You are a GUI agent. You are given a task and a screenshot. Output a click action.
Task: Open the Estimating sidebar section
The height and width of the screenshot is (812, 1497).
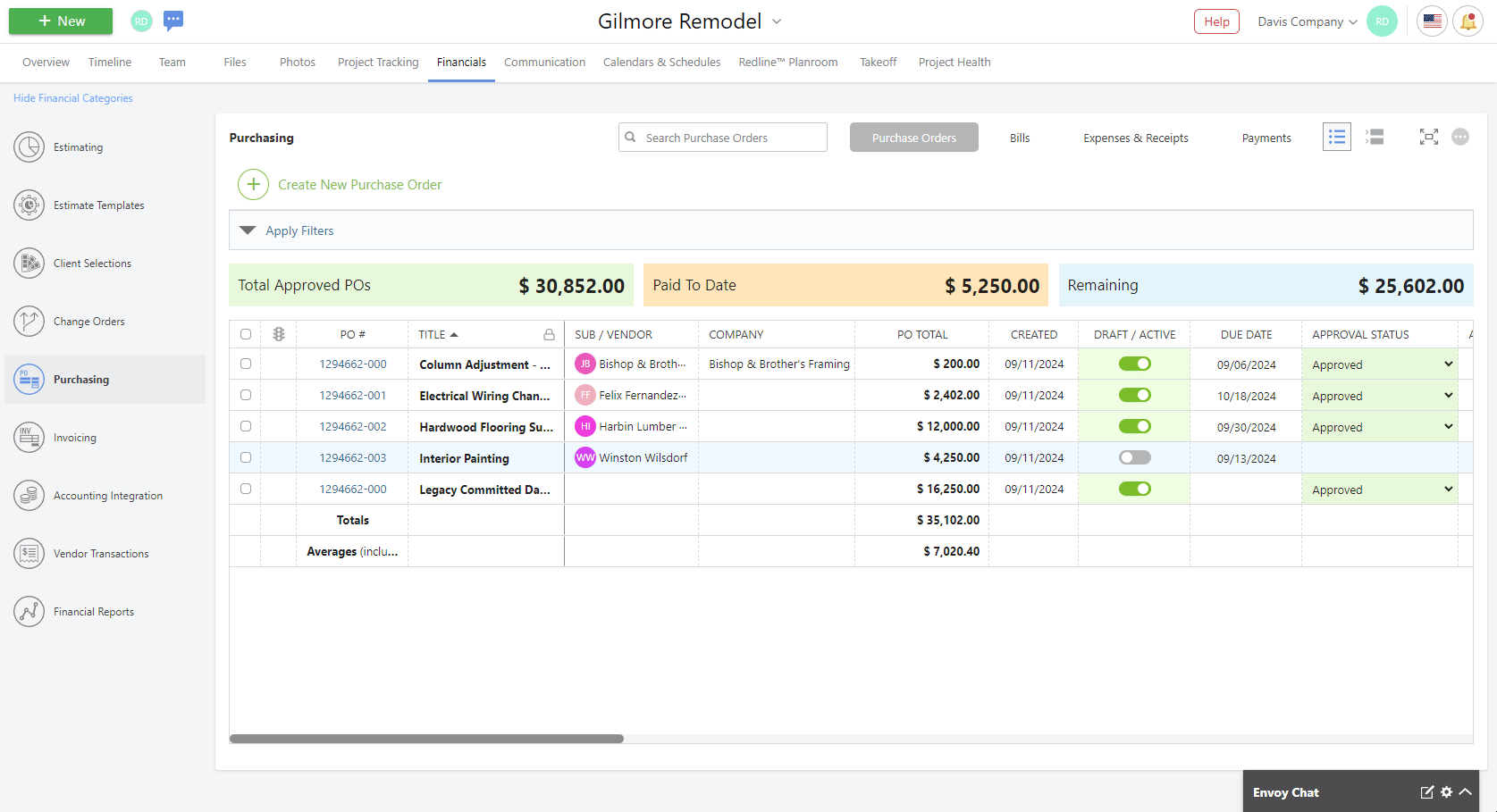tap(78, 146)
